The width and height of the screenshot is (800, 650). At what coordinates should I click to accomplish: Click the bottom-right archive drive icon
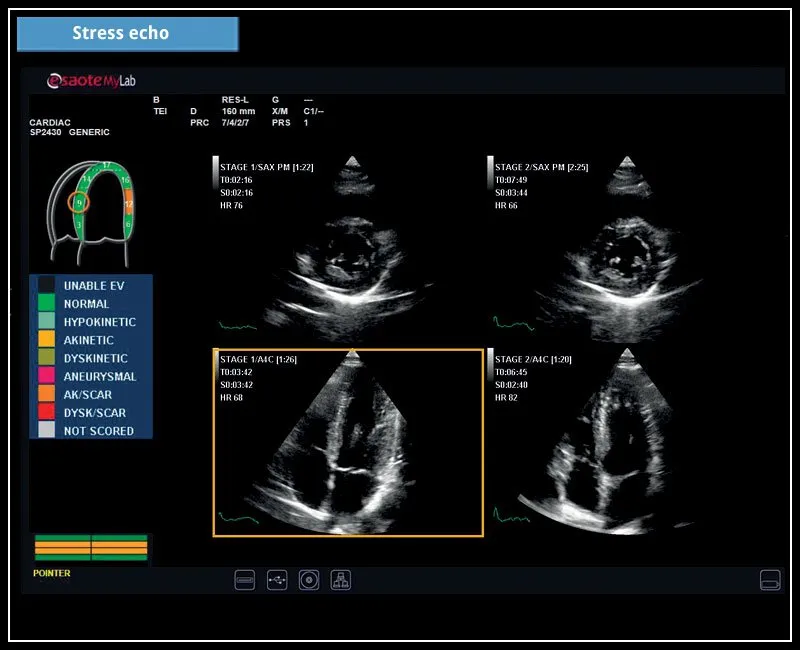[769, 580]
